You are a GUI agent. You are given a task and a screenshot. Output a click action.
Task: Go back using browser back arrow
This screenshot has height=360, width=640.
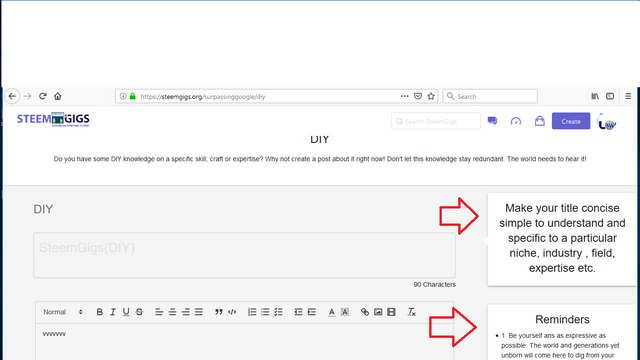12,96
